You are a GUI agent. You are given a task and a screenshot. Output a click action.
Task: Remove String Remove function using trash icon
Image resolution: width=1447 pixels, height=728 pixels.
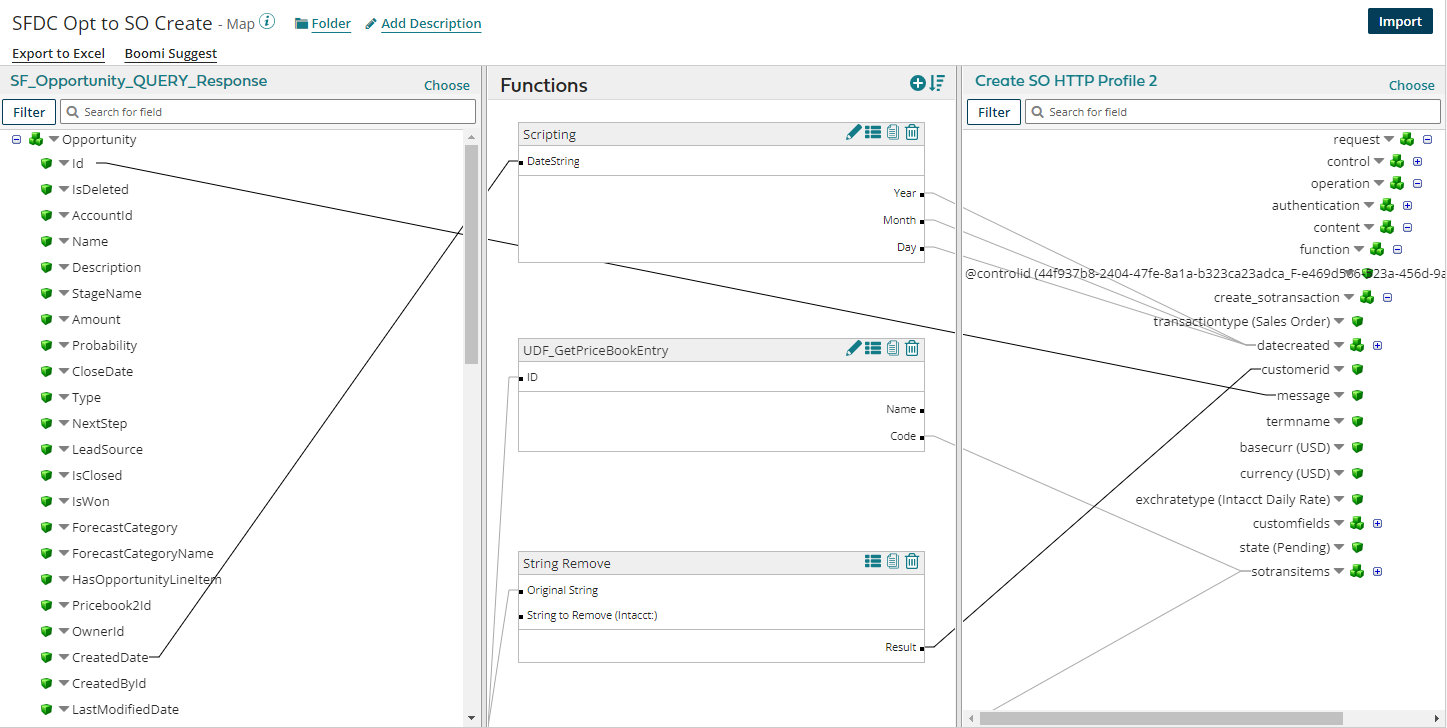click(912, 562)
